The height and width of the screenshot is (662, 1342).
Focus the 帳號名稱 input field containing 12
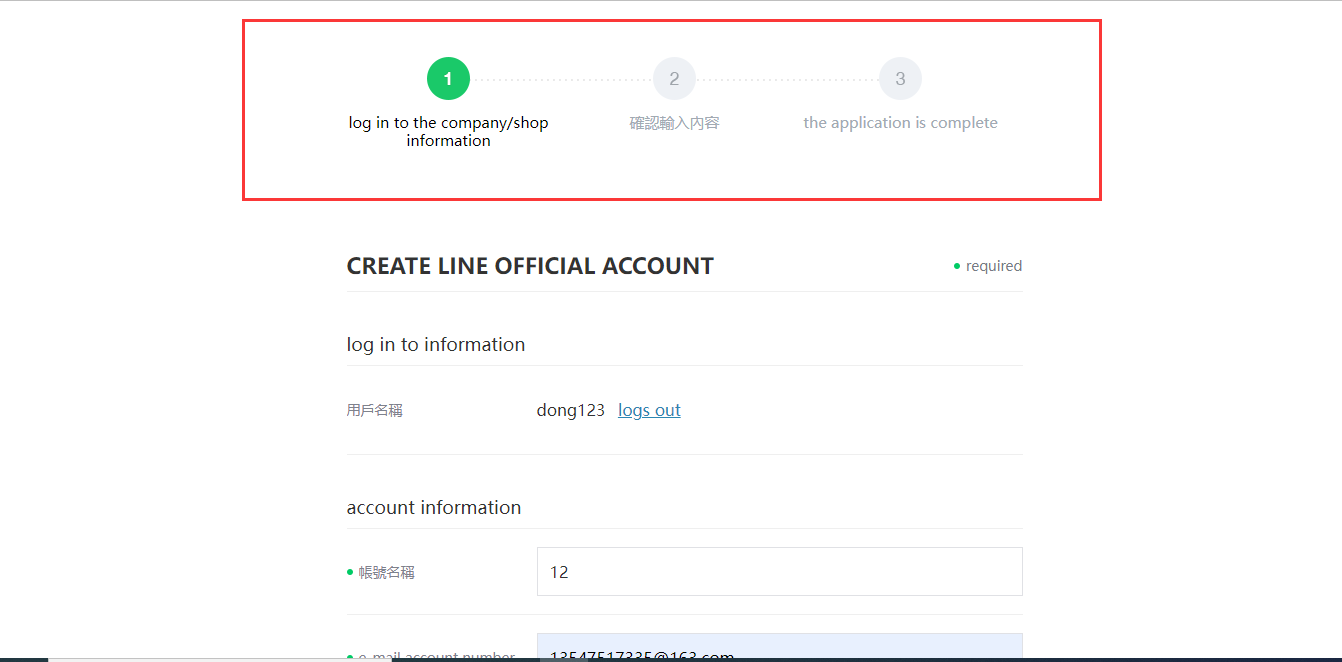coord(779,572)
